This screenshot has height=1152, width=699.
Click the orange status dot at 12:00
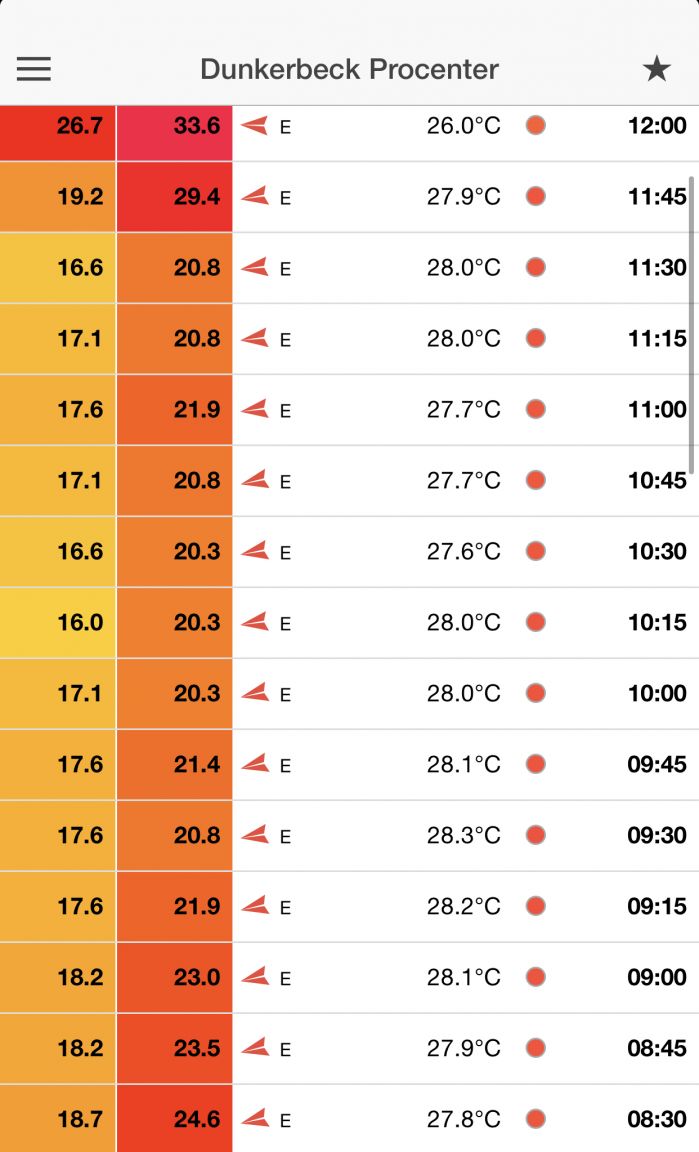(x=536, y=126)
